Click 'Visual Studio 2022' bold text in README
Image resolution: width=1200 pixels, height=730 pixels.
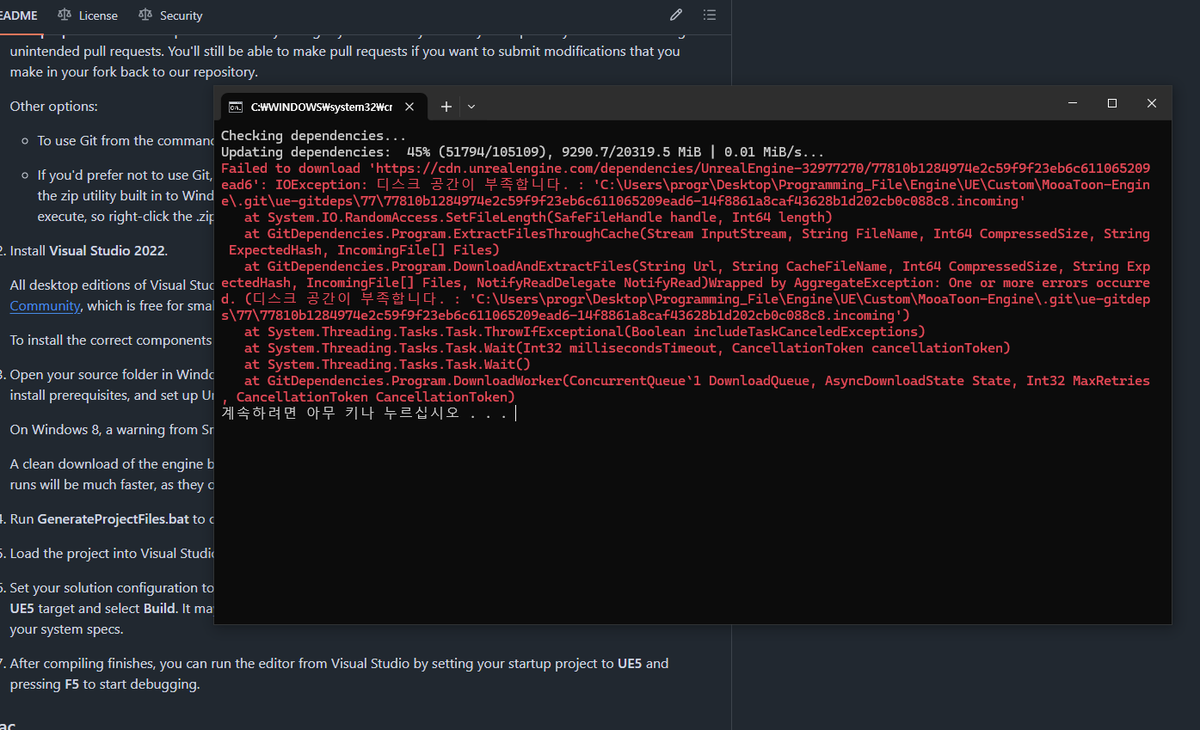tap(108, 250)
